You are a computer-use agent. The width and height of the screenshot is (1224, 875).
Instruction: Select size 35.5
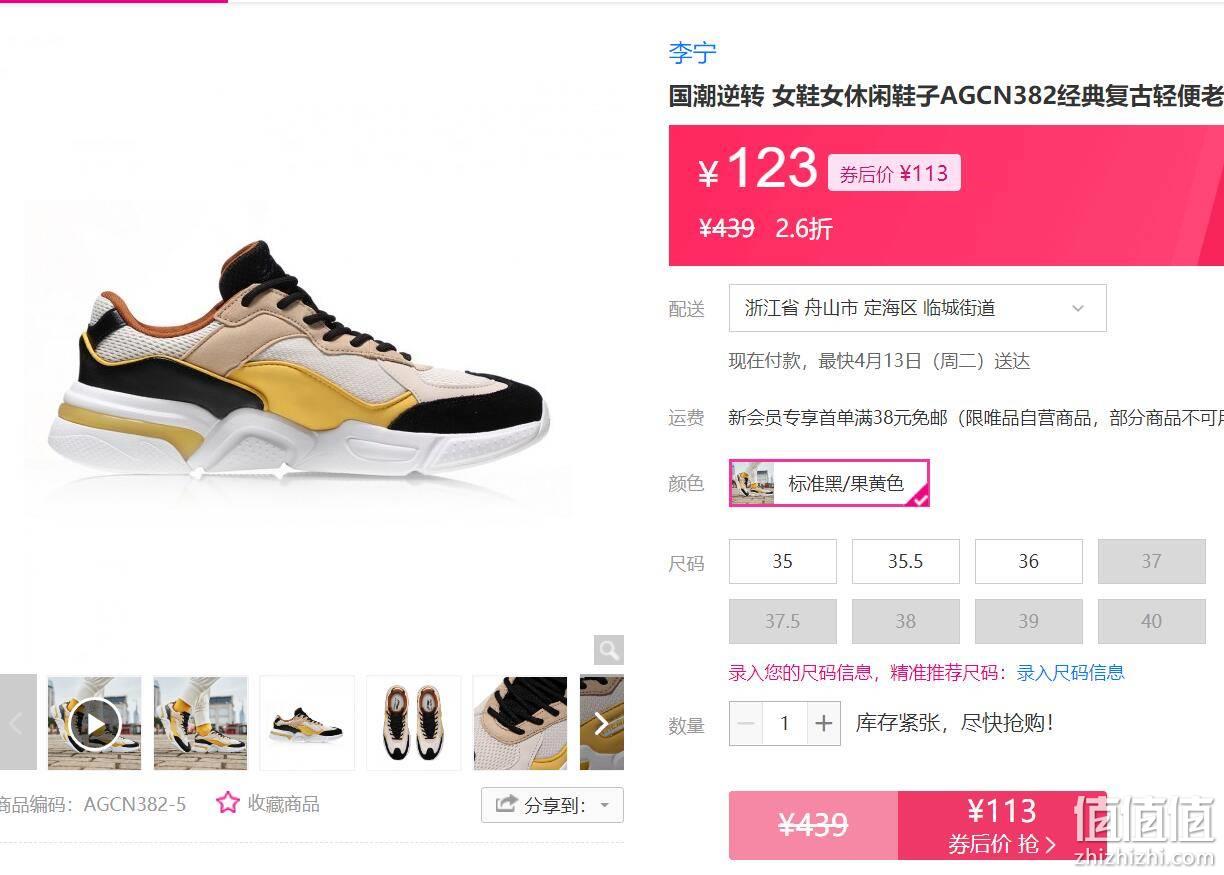[906, 561]
